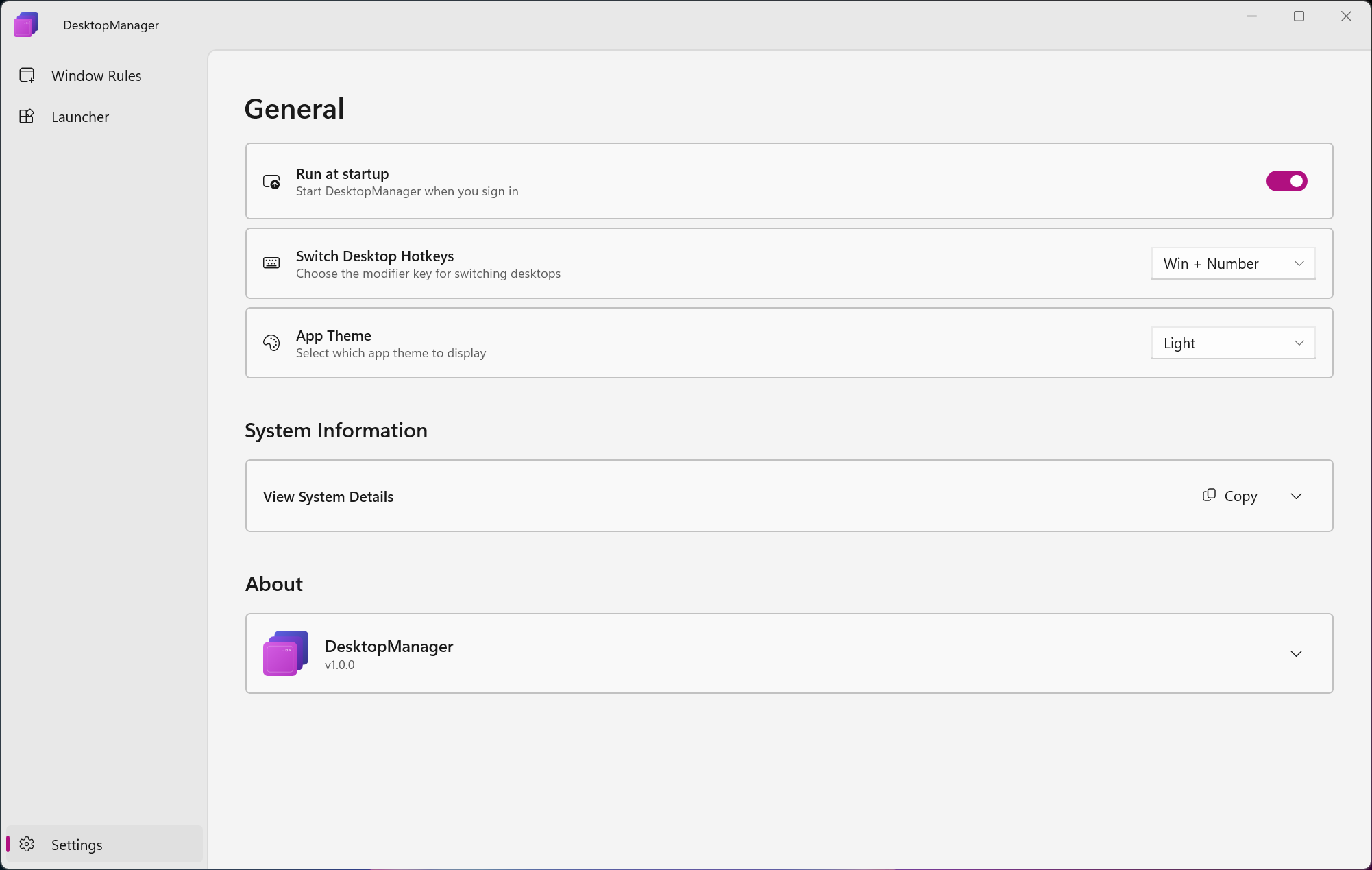This screenshot has height=870, width=1372.
Task: Select the Window Rules sidebar icon
Action: tap(27, 75)
